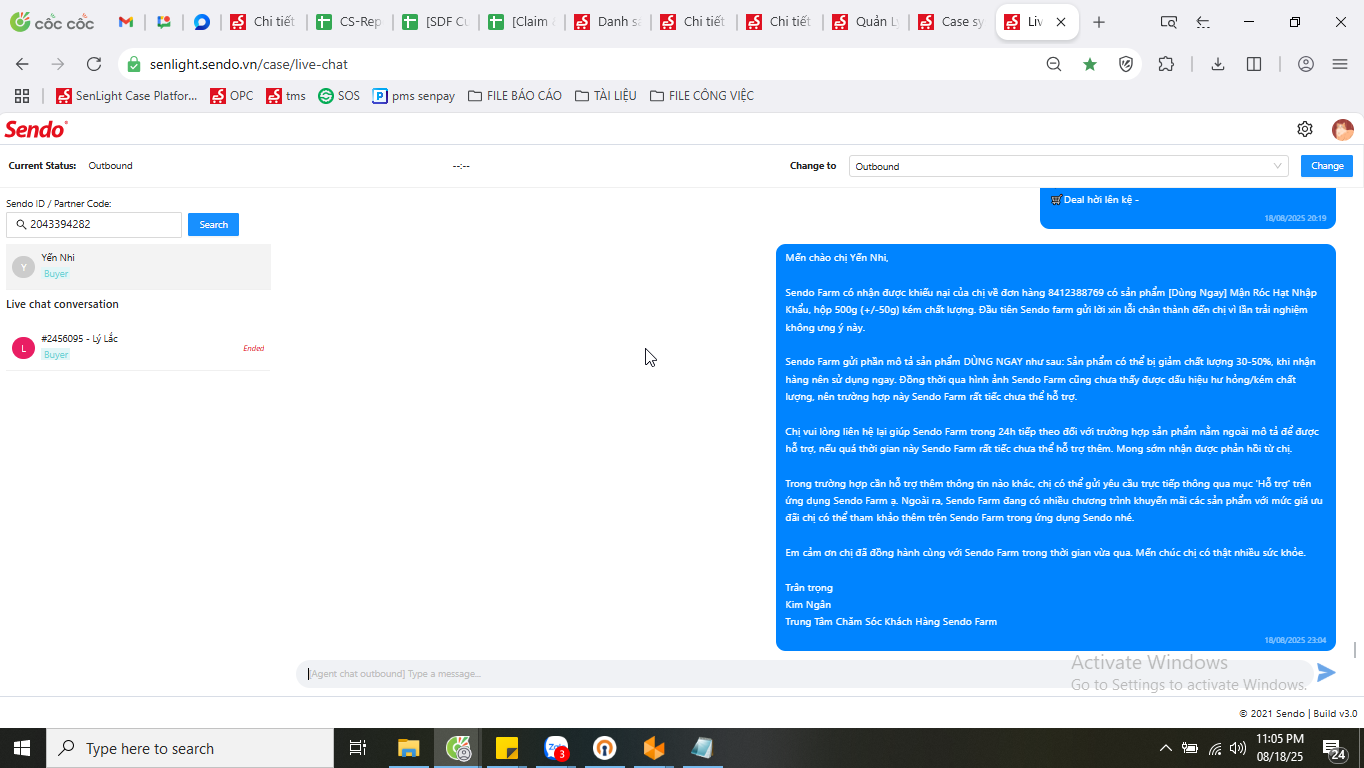Select the Yến Nhi buyer entry
This screenshot has height=768, width=1364.
point(138,266)
